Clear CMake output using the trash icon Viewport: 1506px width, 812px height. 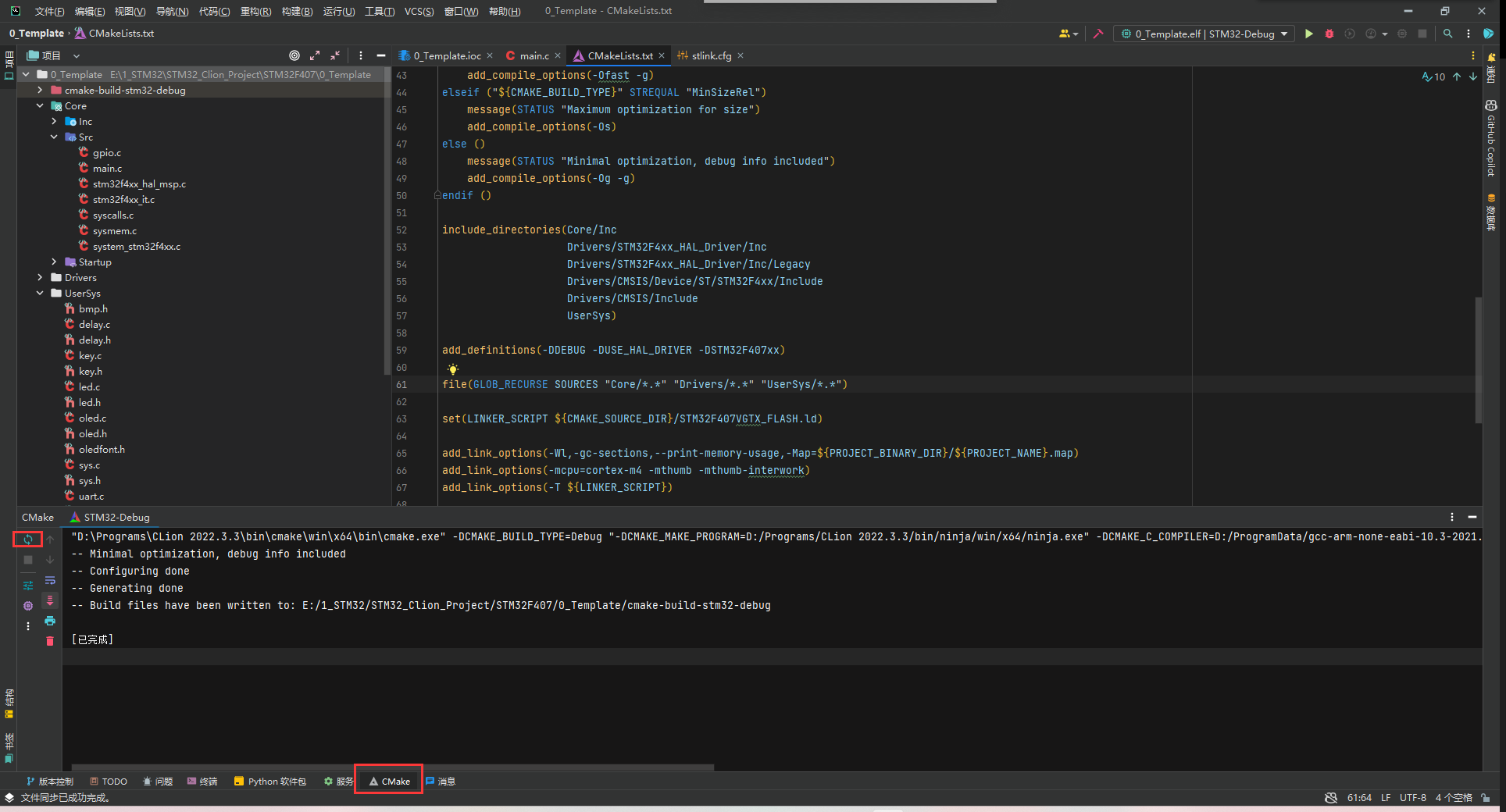(x=50, y=640)
